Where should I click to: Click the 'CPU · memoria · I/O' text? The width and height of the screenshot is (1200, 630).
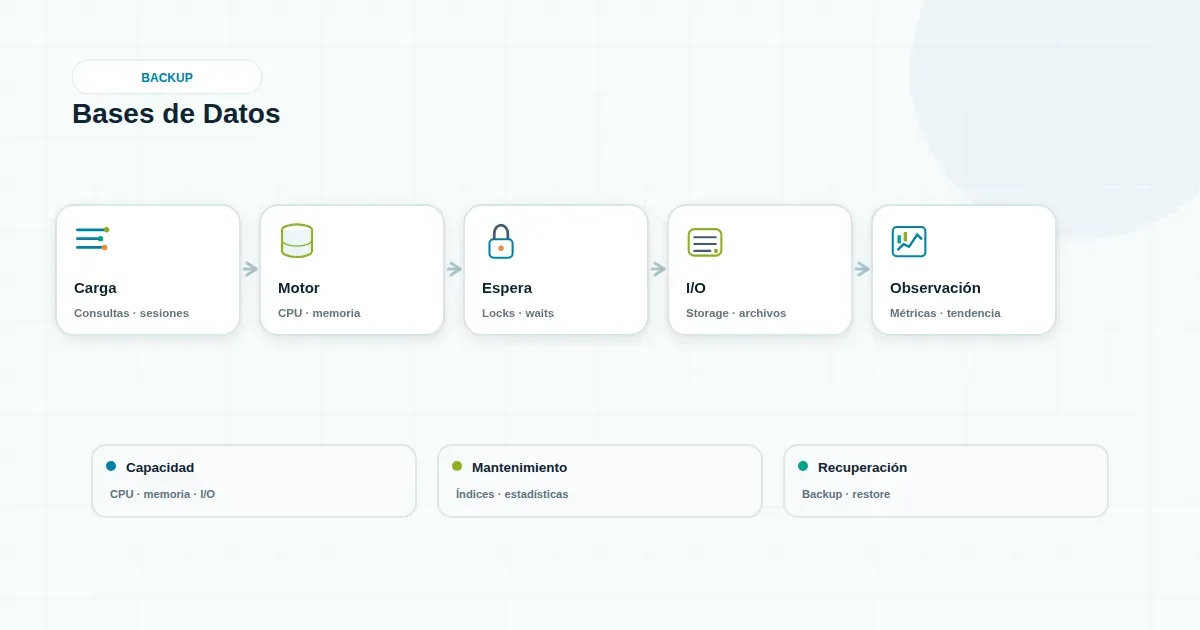[162, 494]
